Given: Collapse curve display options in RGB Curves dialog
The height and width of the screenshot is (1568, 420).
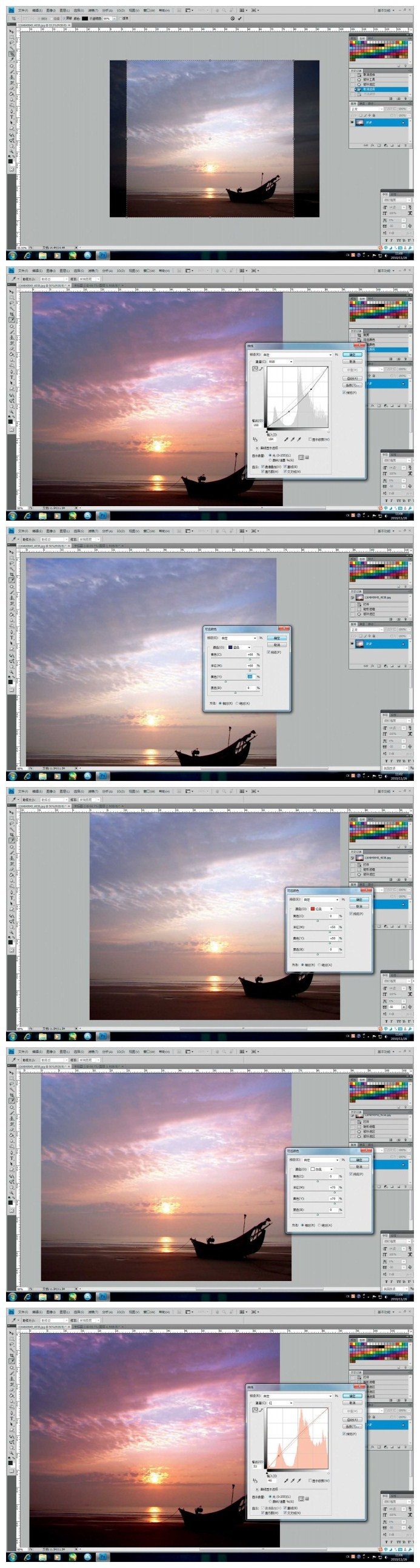Looking at the screenshot, I should [x=256, y=448].
